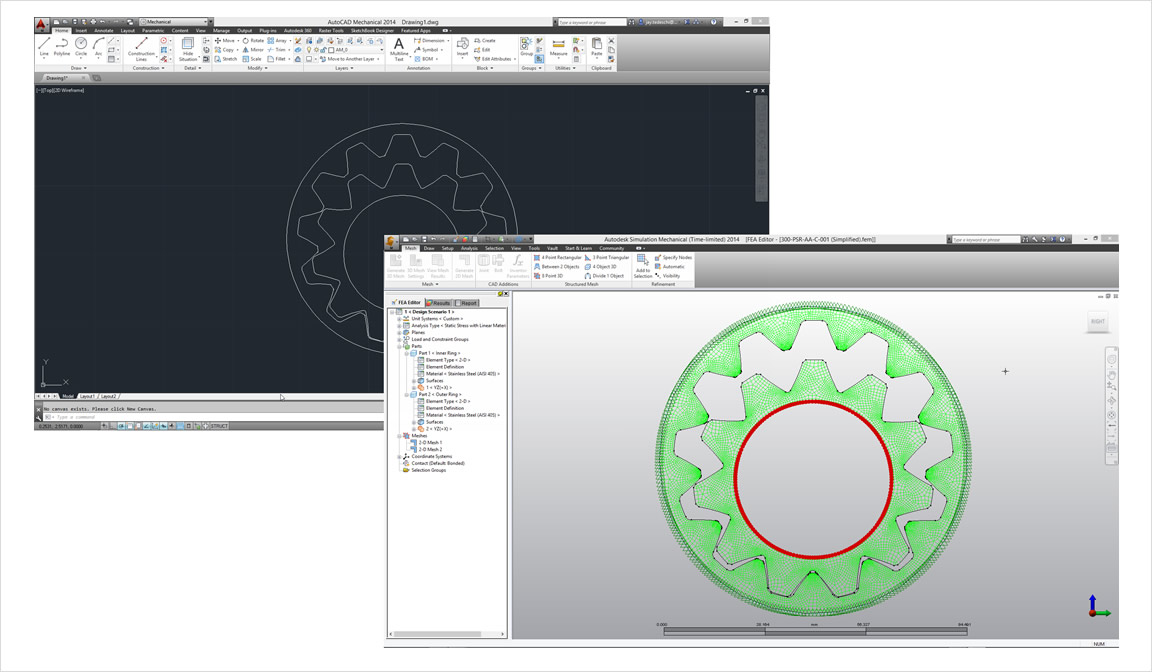Click Specify Nodes refinement tool
Viewport: 1152px width, 672px height.
pyautogui.click(x=673, y=258)
